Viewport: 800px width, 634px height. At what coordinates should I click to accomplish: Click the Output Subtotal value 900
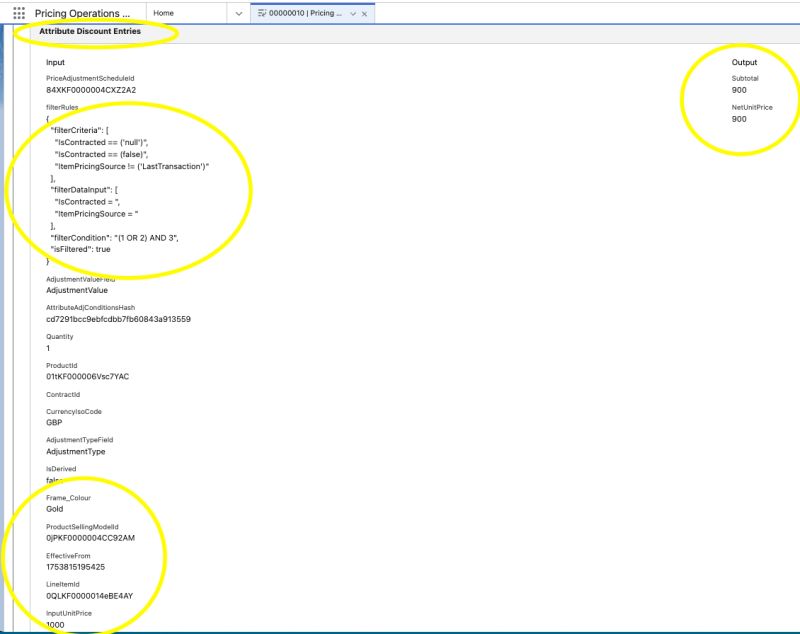pyautogui.click(x=739, y=90)
